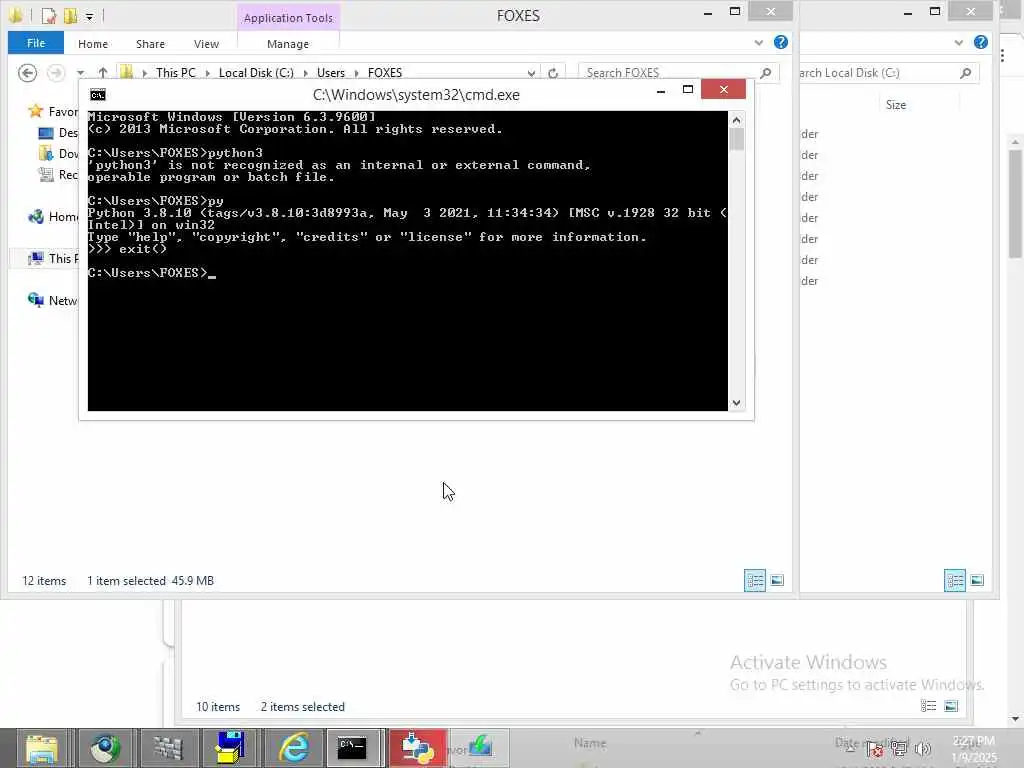Click the folder icon in FOXES title bar
The height and width of the screenshot is (768, 1024).
tap(15, 14)
